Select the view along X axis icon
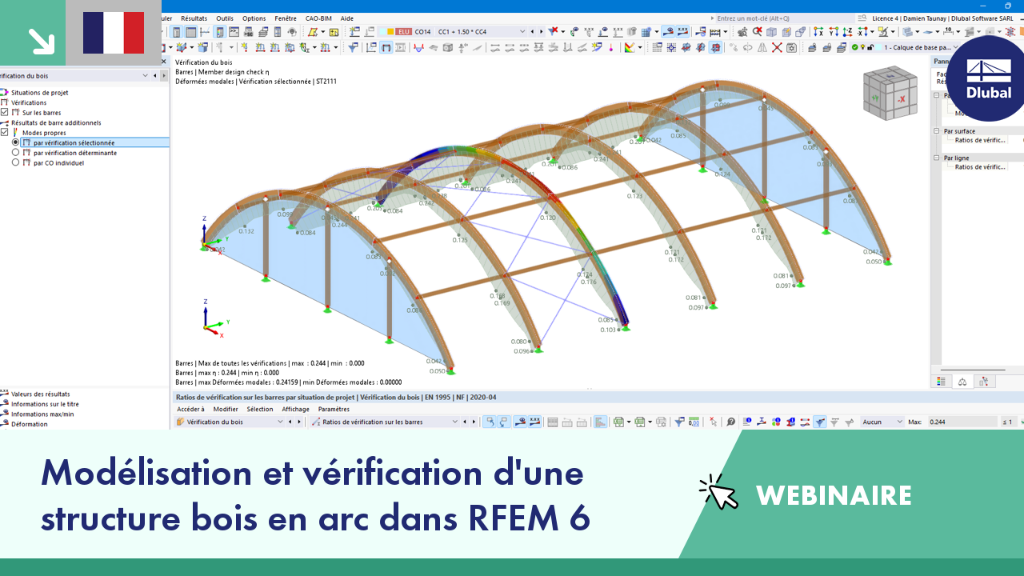1024x576 pixels. click(x=818, y=31)
